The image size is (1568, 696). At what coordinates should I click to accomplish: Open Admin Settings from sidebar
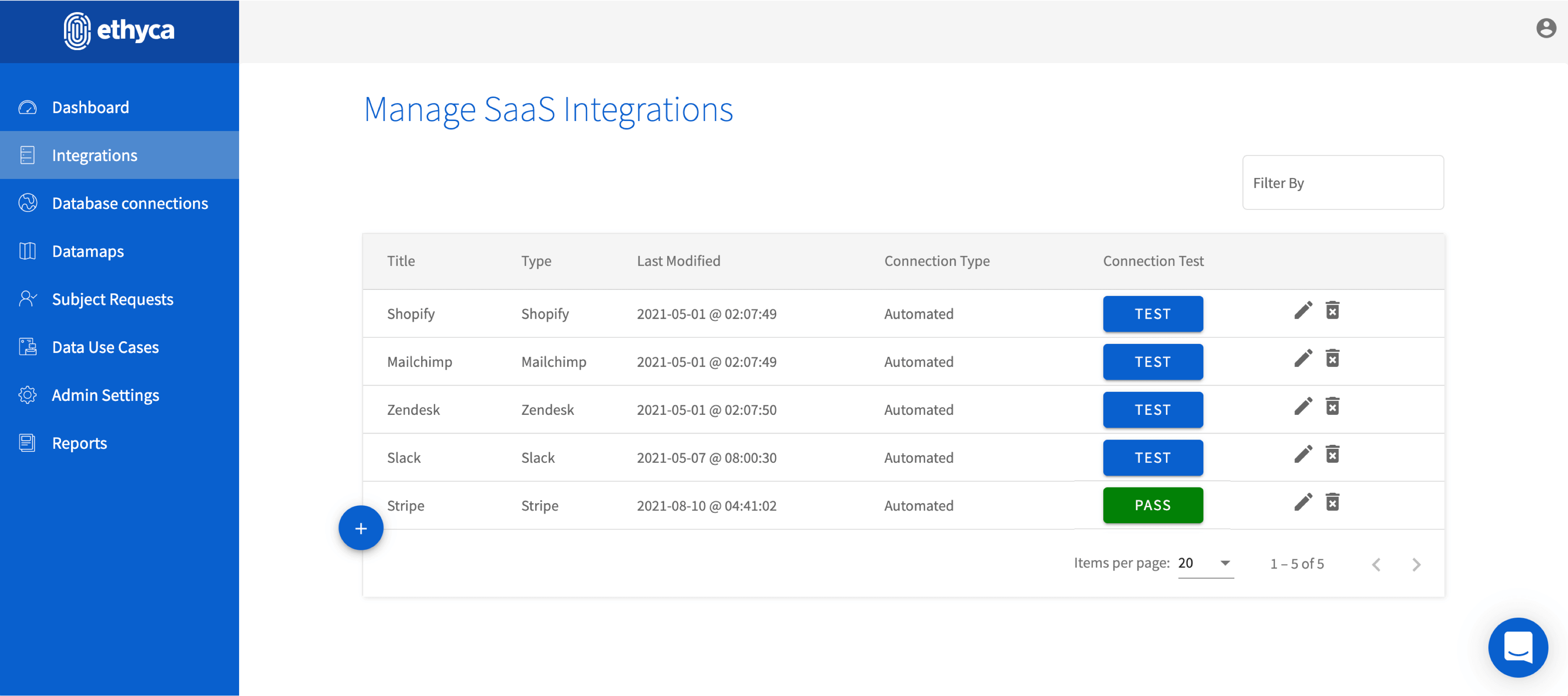pos(105,396)
